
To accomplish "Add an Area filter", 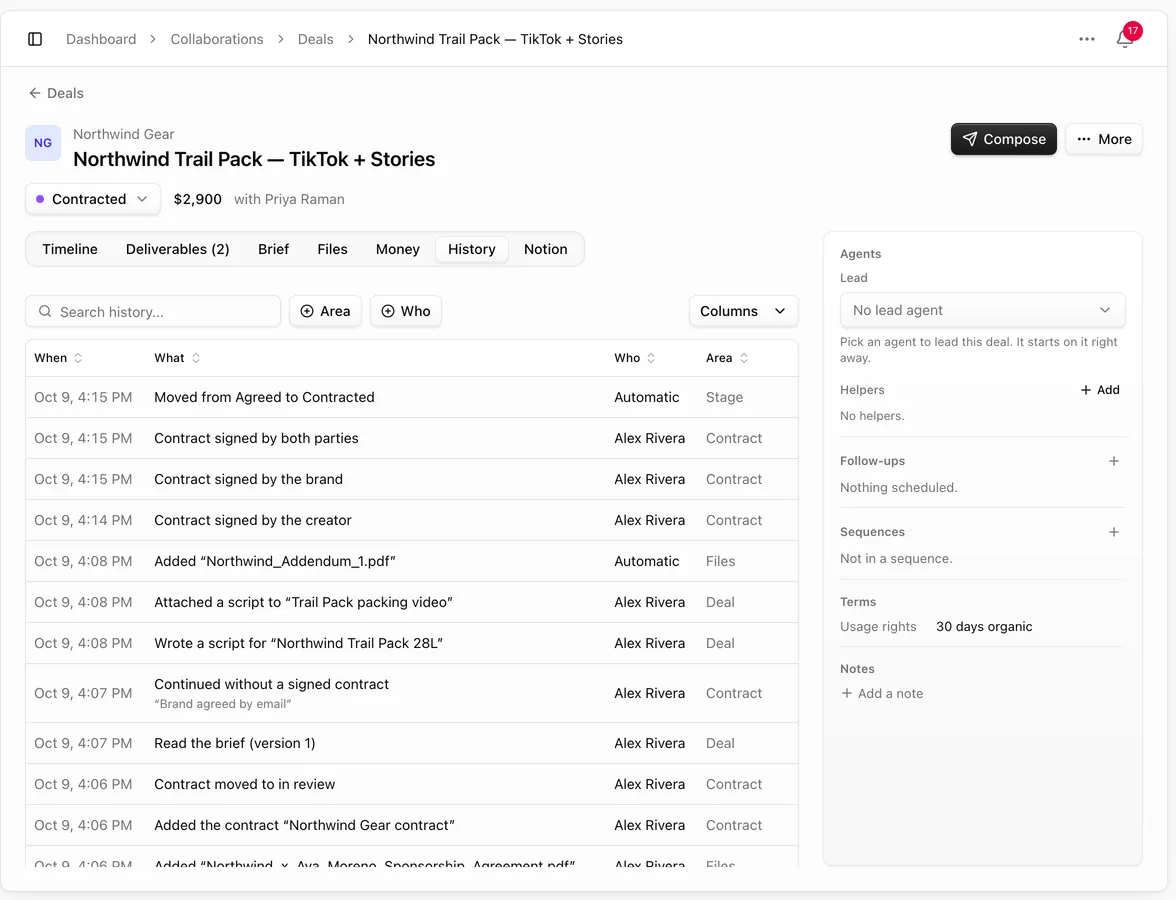I will [326, 311].
